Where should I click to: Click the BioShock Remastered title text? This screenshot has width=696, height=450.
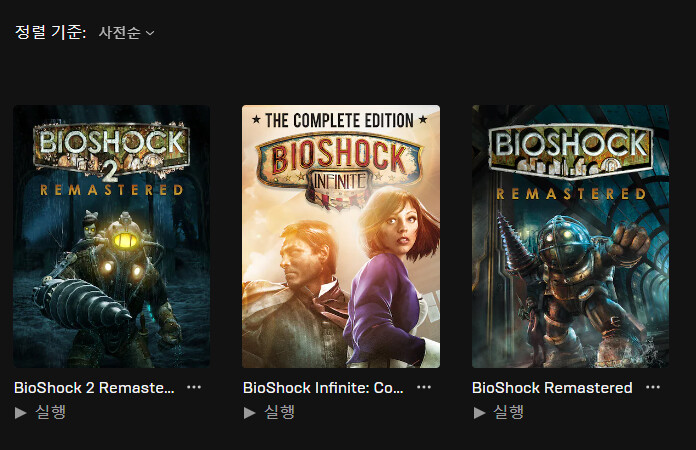point(552,387)
